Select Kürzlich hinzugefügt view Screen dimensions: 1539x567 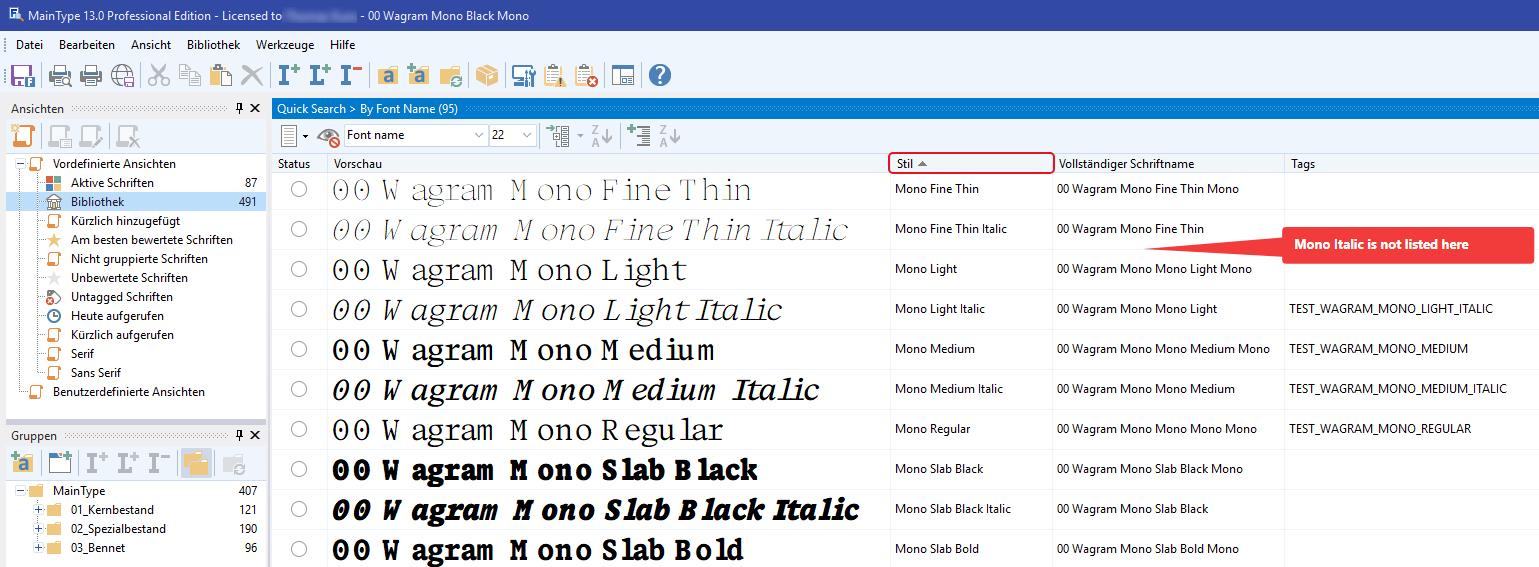coord(125,221)
